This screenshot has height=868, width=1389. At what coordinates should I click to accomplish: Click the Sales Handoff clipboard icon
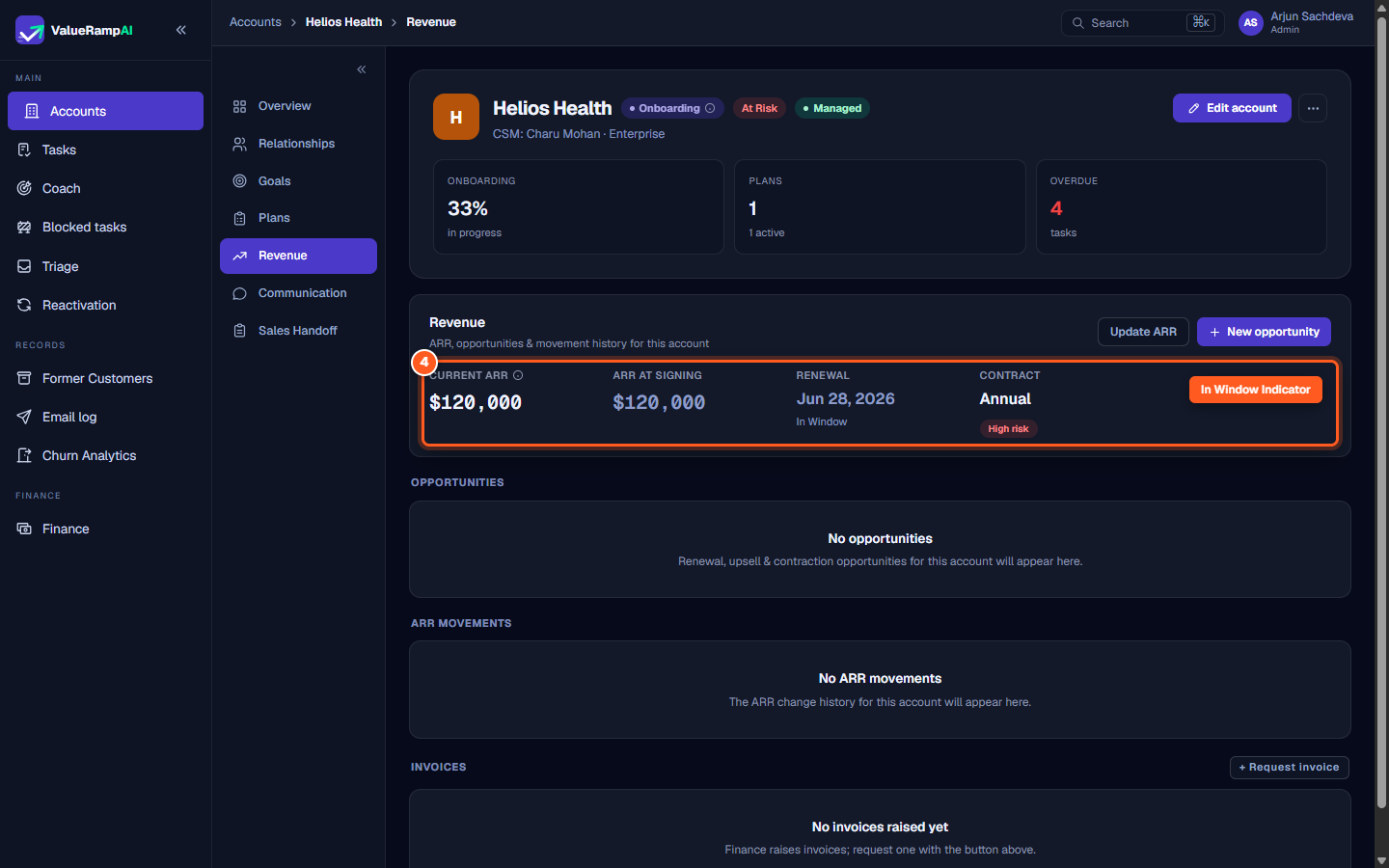click(x=239, y=331)
